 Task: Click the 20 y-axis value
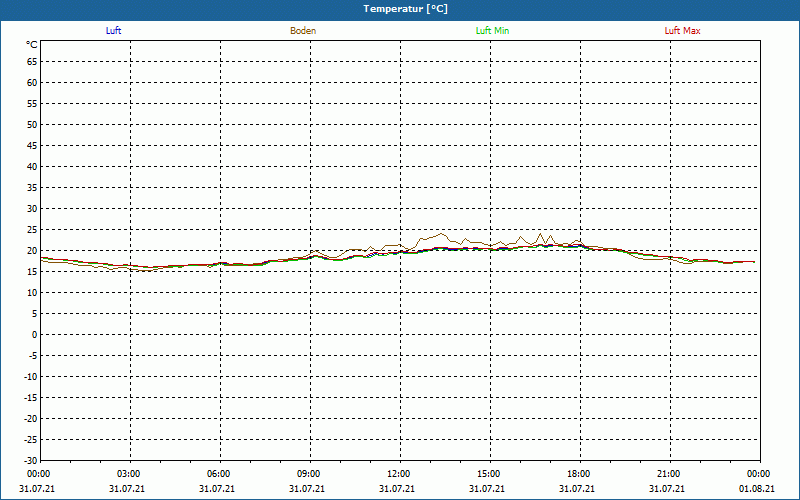32,251
